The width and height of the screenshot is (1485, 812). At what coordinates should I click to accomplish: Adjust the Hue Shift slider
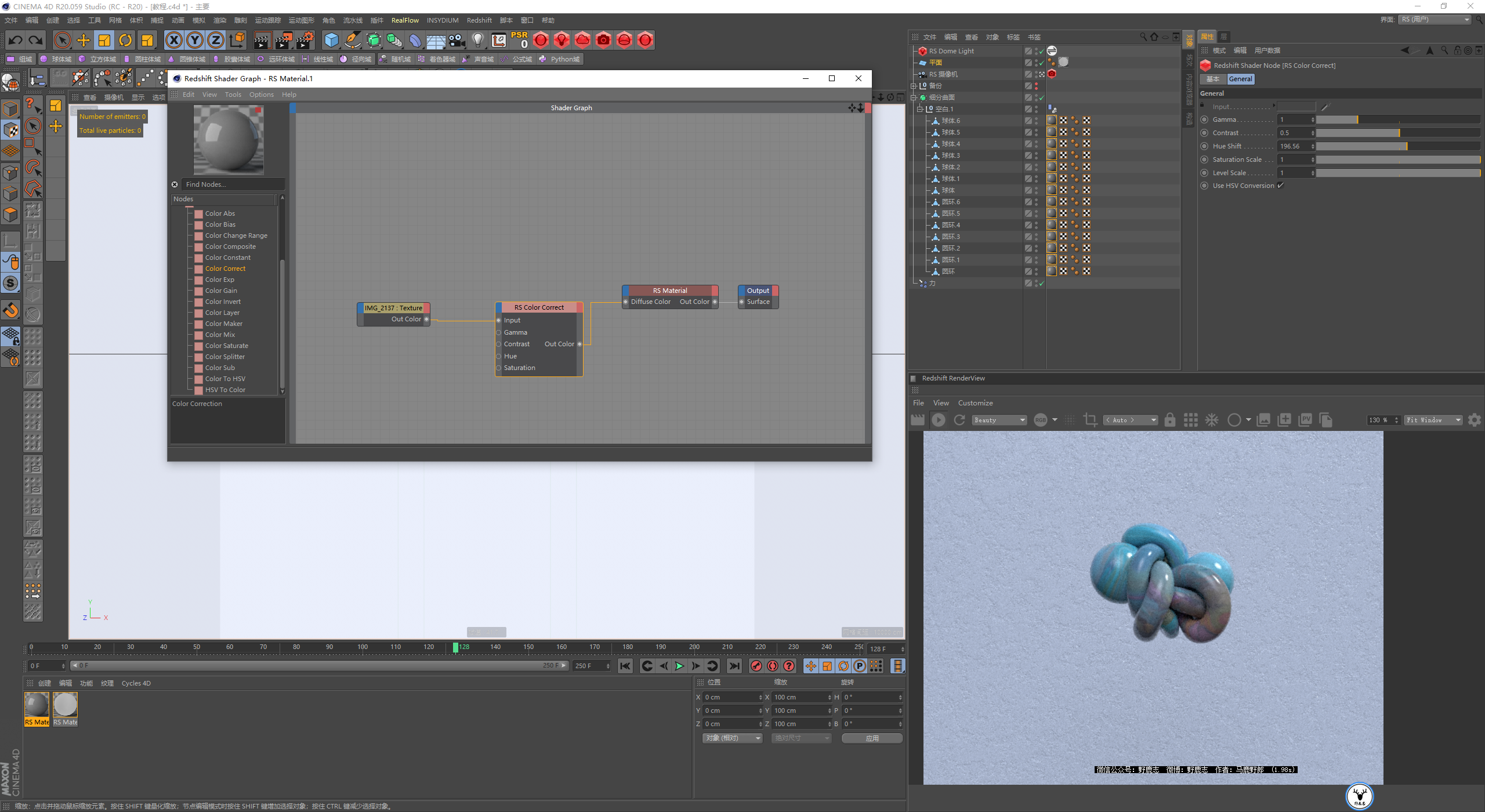point(1397,146)
